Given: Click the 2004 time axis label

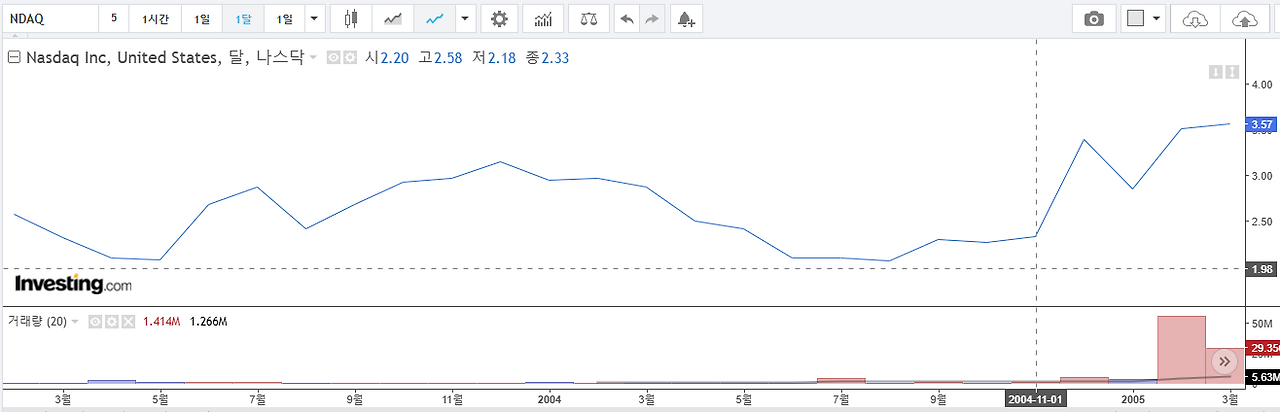Looking at the screenshot, I should 549,398.
